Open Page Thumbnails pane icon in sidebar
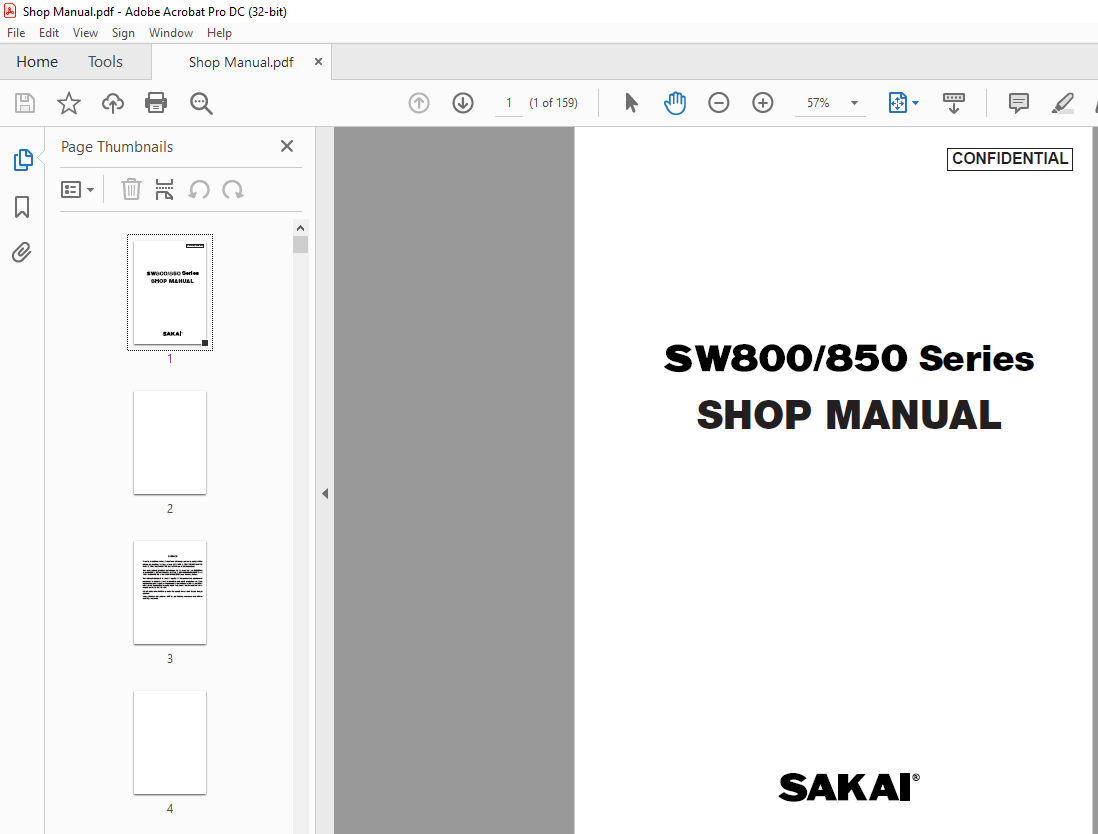This screenshot has height=834, width=1098. point(22,160)
